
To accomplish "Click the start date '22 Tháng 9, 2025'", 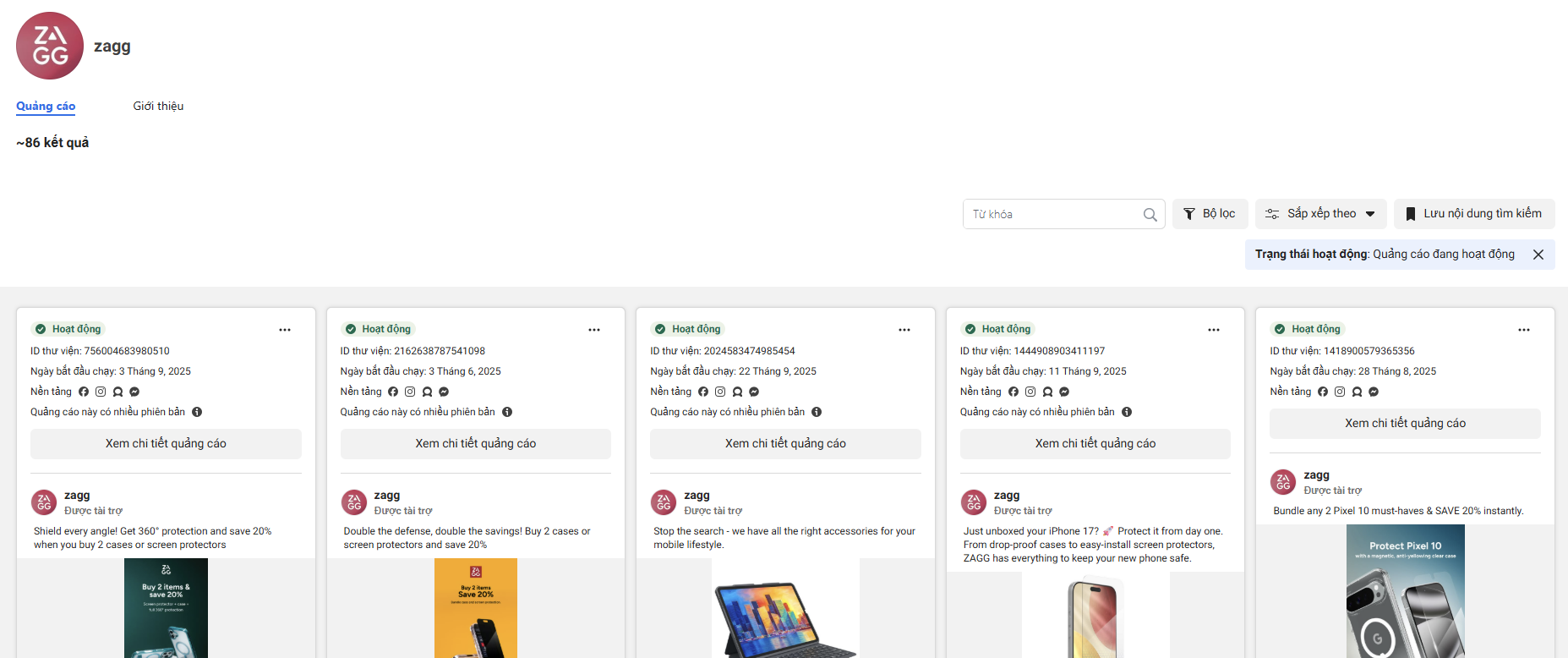I will pyautogui.click(x=778, y=371).
